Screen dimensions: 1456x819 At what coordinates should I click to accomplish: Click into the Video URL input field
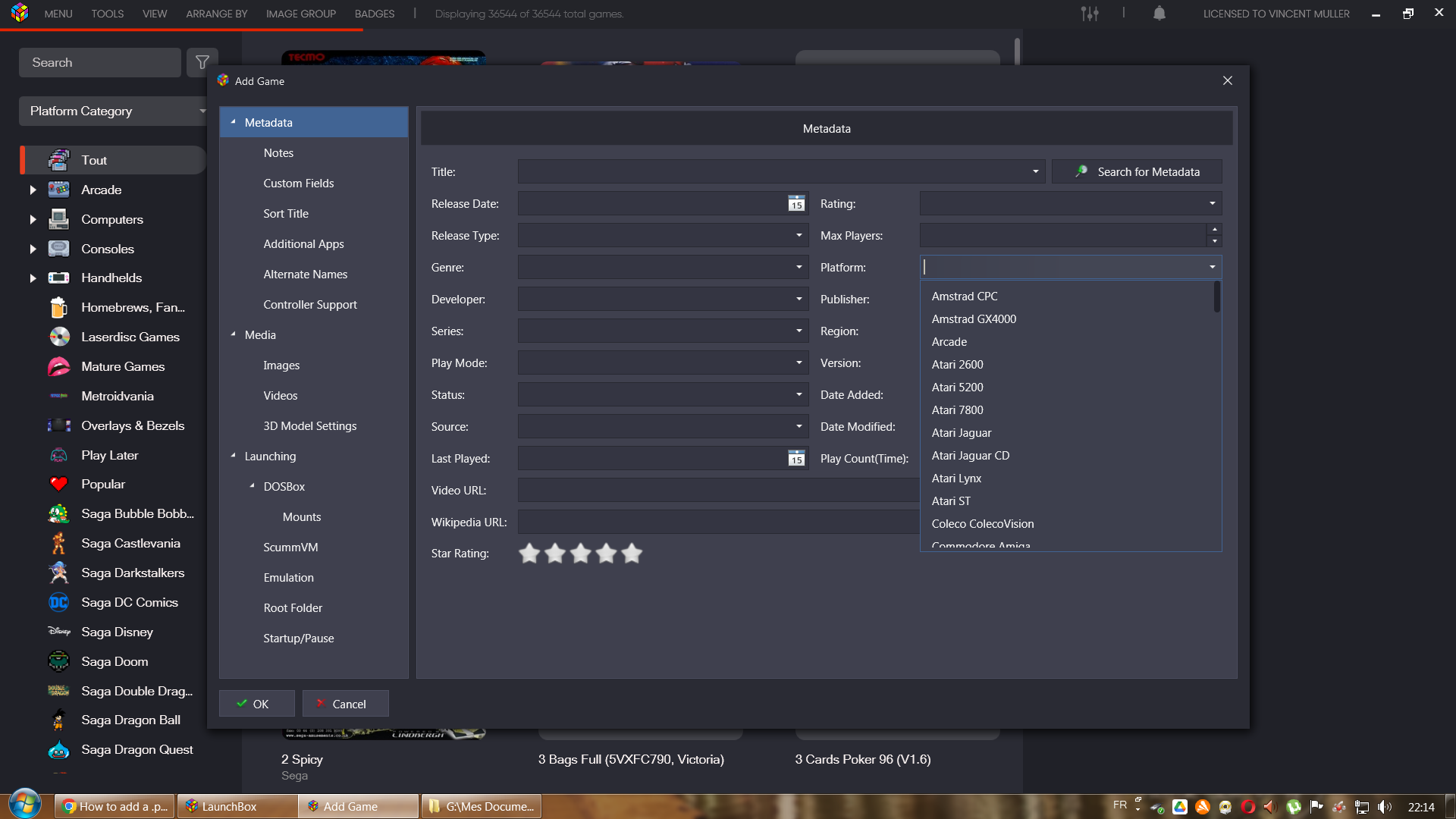pos(718,490)
